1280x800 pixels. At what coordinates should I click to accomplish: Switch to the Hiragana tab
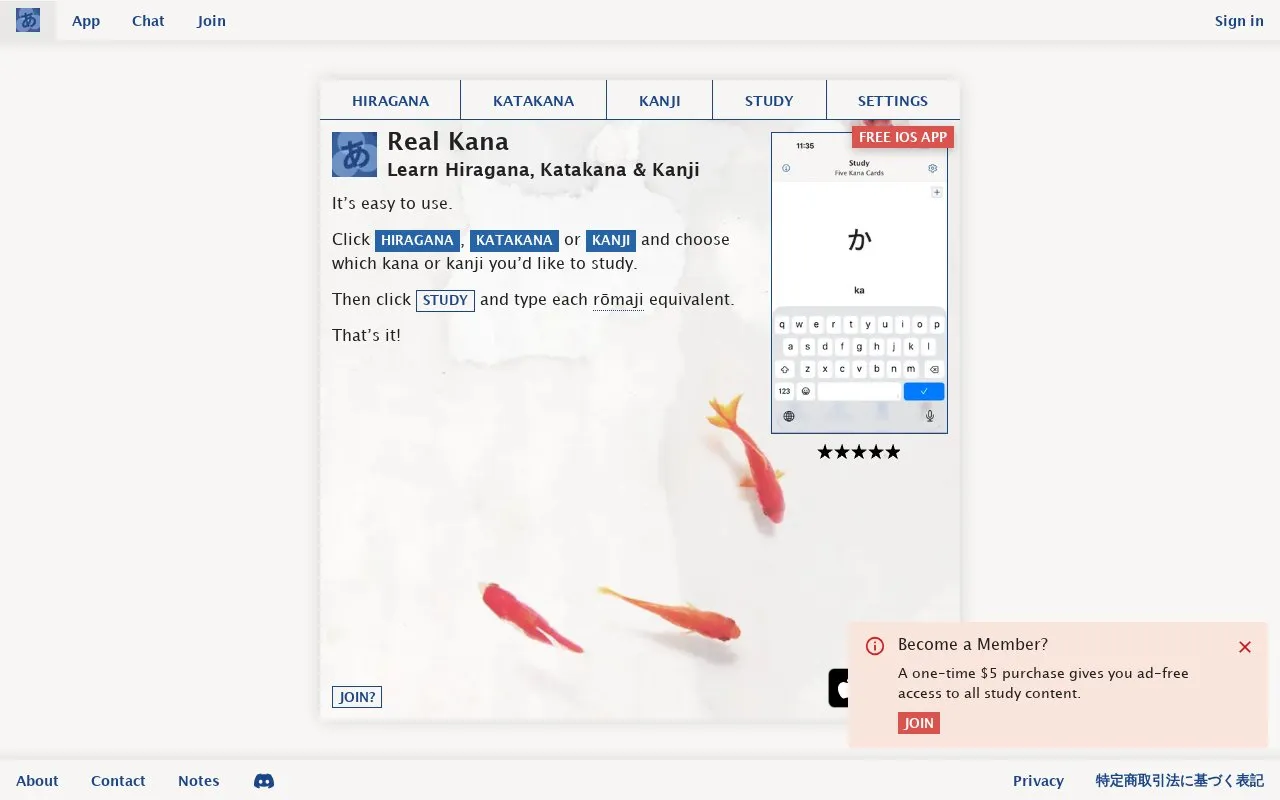tap(390, 101)
